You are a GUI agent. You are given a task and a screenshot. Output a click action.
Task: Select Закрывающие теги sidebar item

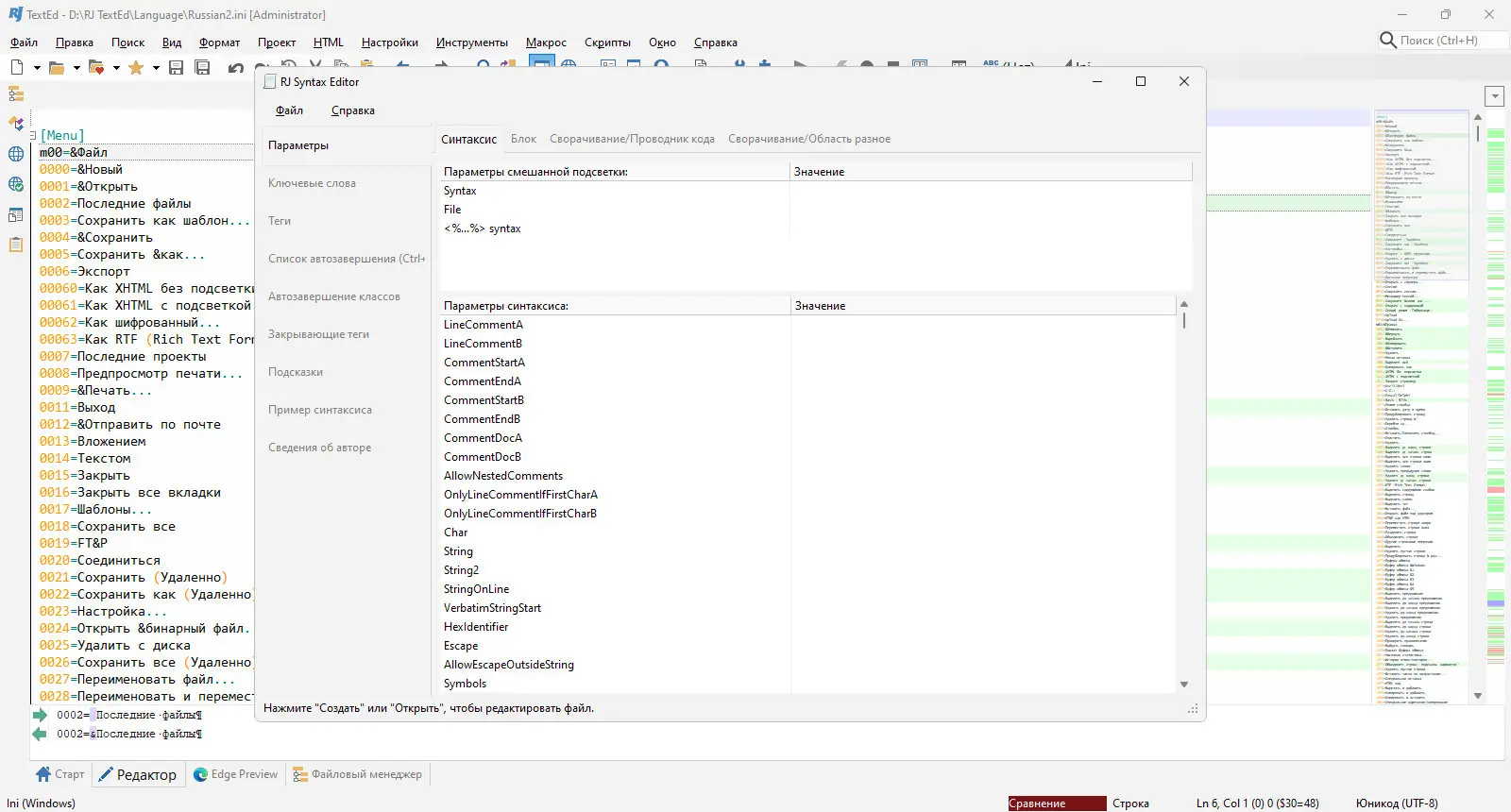click(x=347, y=334)
